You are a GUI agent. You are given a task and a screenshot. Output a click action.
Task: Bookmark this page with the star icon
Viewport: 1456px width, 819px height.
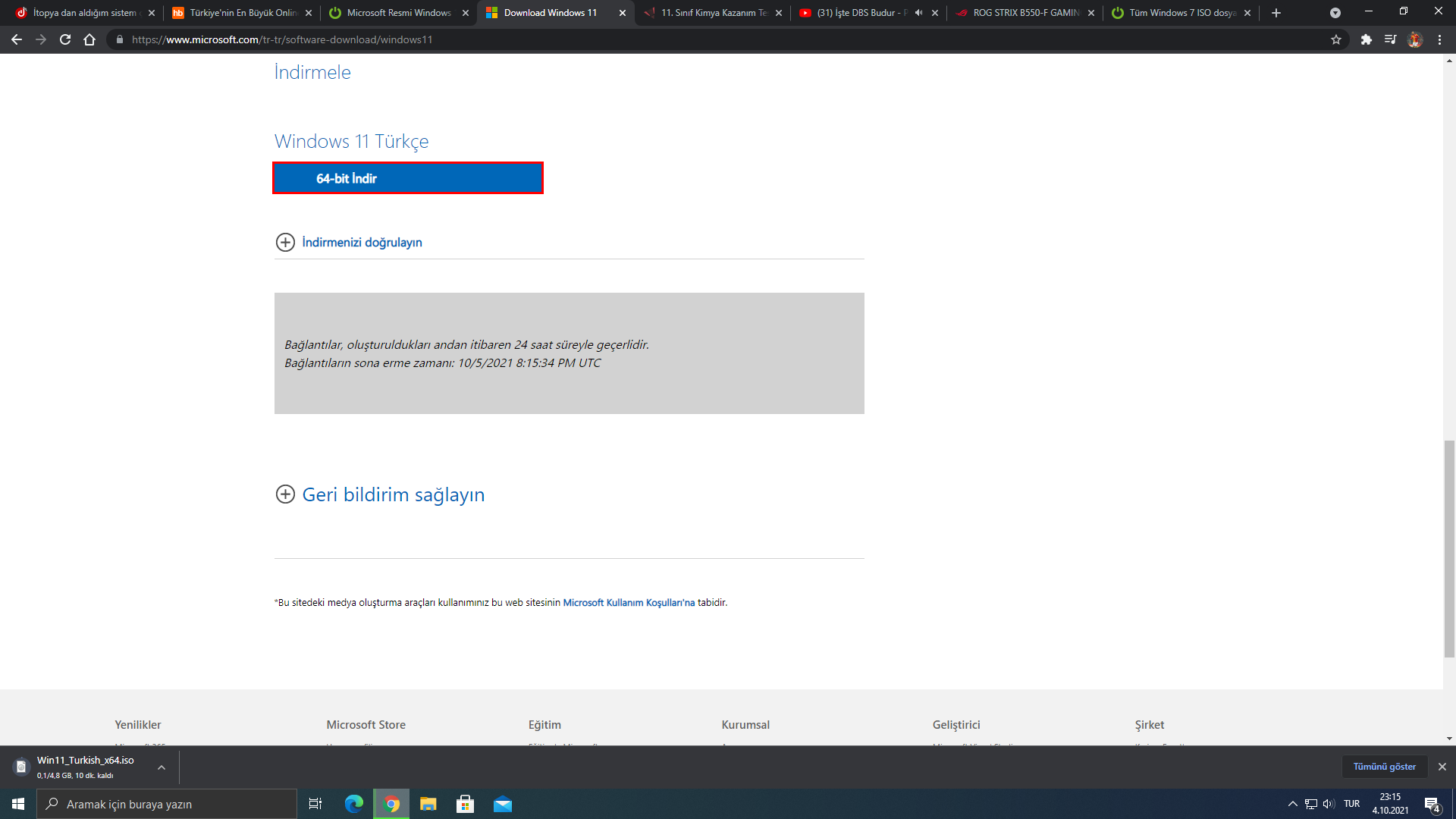click(1336, 39)
